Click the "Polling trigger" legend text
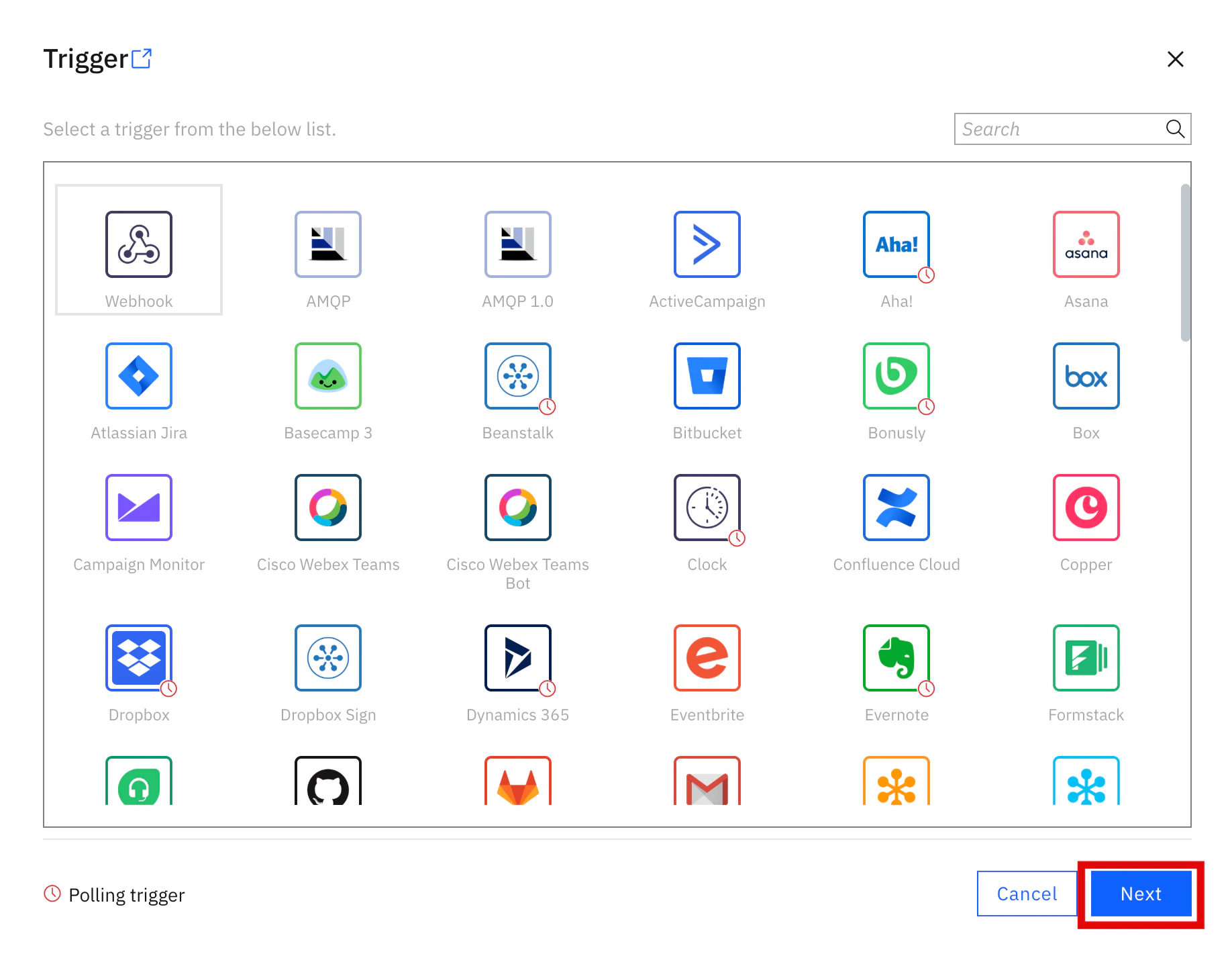The image size is (1232, 956). tap(127, 895)
